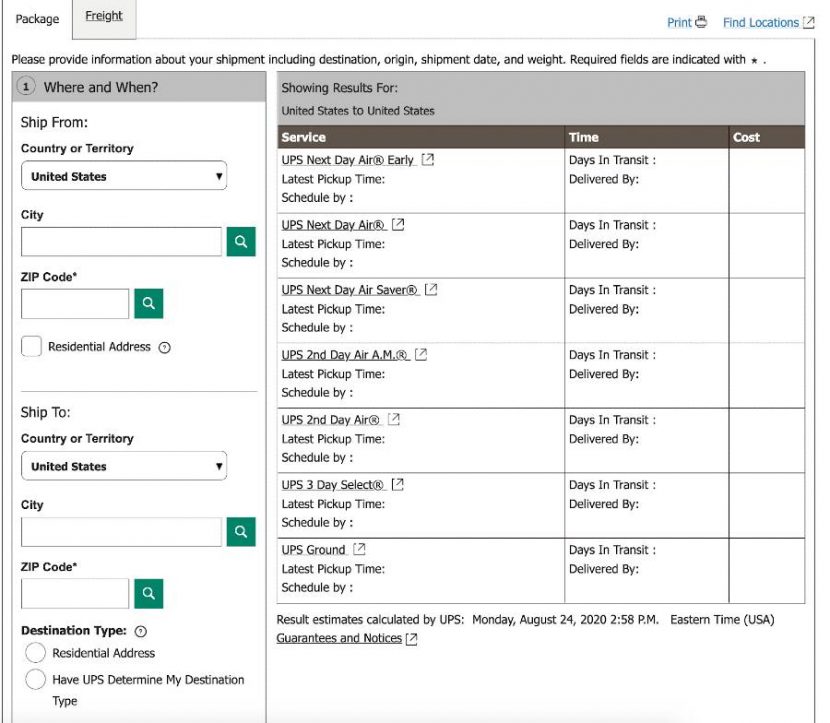This screenshot has height=723, width=830.
Task: Click the Residential Address help icon
Action: [165, 348]
